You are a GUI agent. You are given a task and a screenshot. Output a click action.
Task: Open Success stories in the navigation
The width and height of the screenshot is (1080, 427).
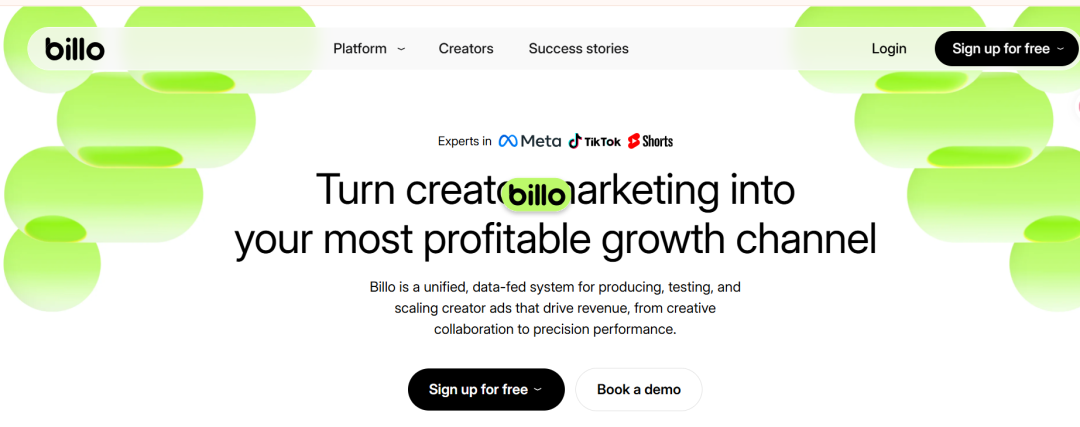pyautogui.click(x=578, y=48)
